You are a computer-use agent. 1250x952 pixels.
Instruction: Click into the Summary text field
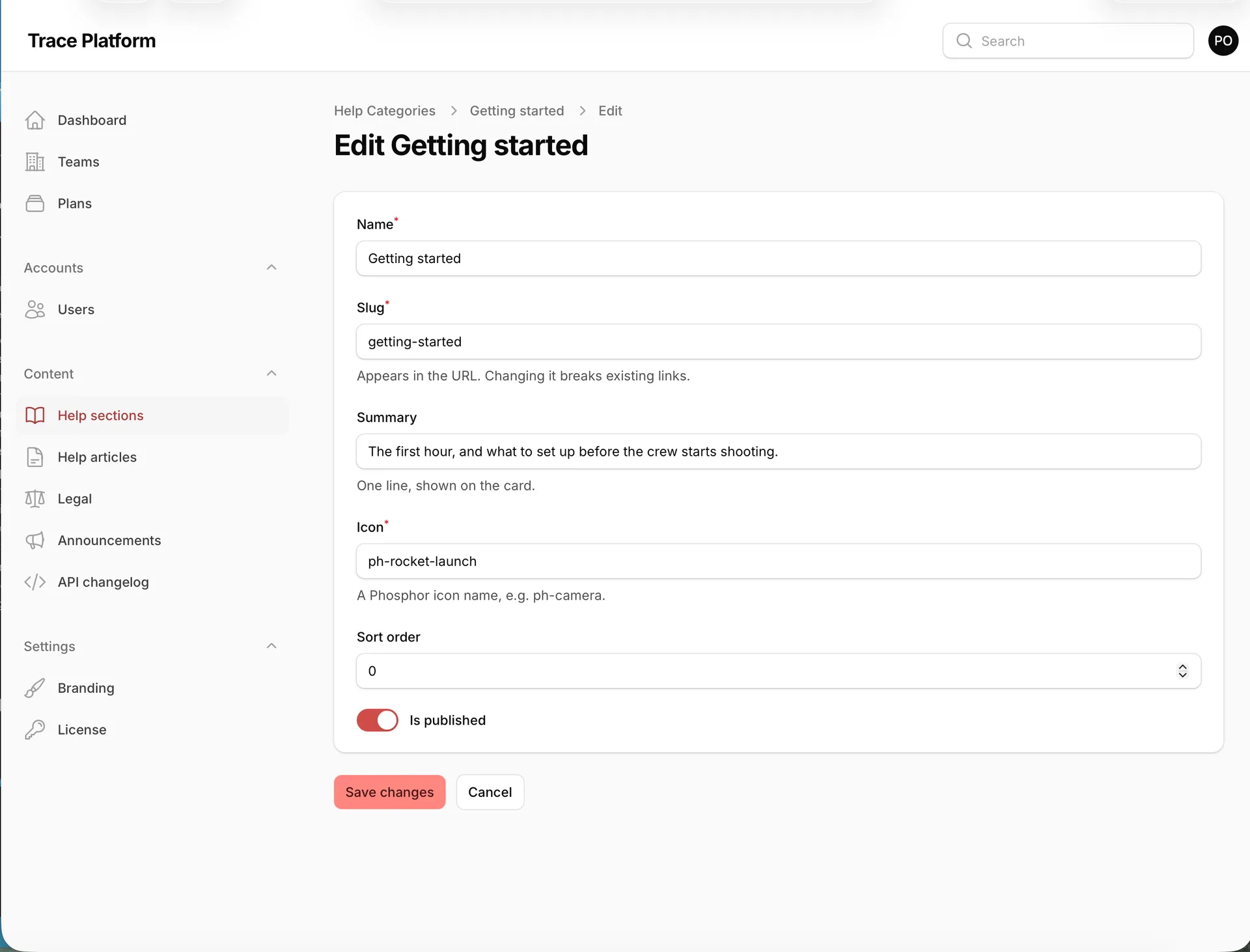(779, 452)
